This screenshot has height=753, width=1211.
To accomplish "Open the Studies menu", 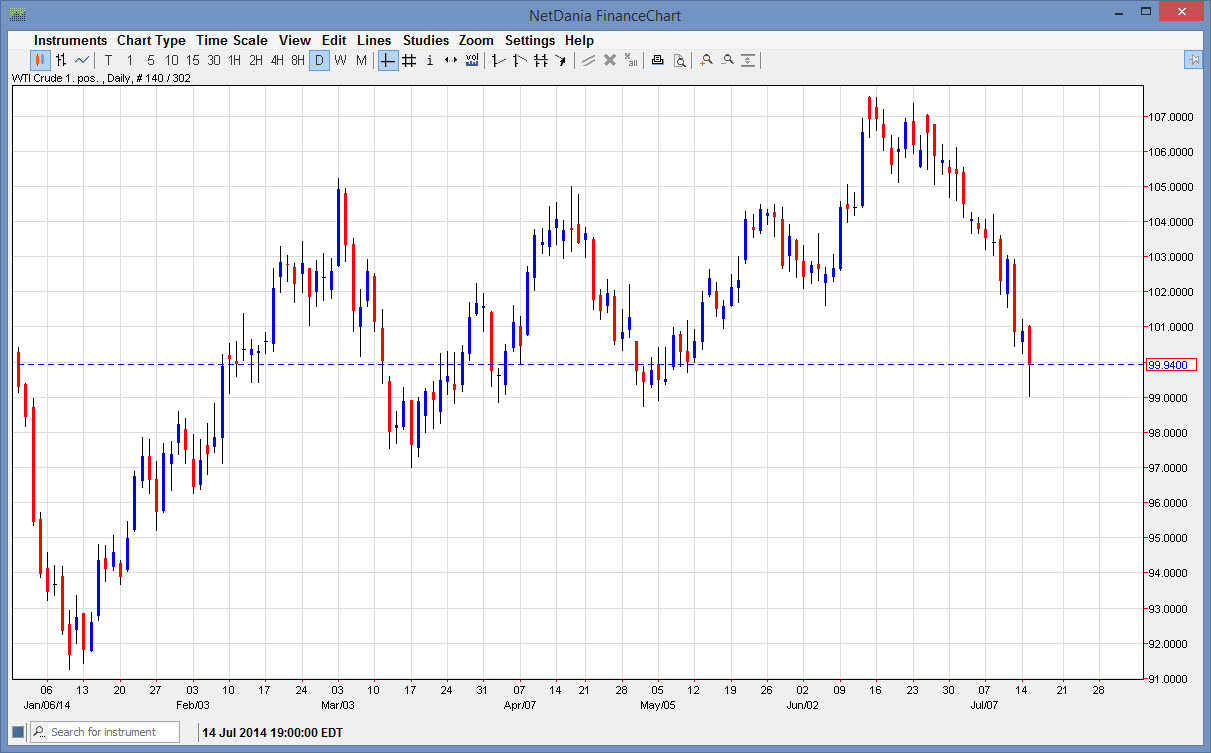I will tap(426, 40).
